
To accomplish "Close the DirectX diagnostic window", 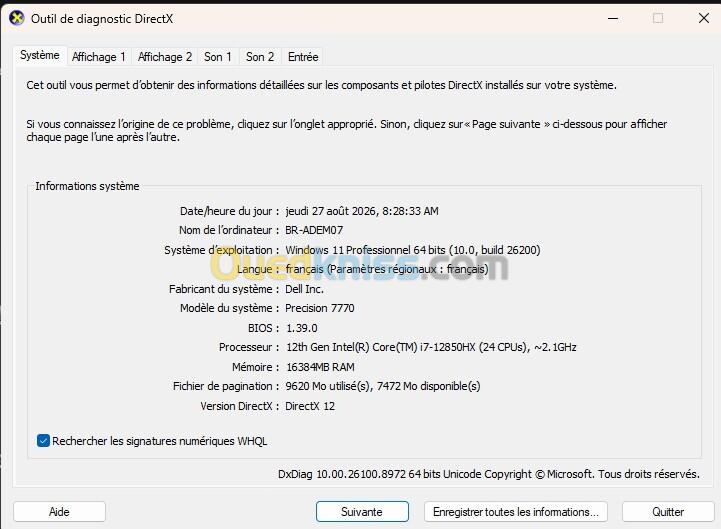I will [x=704, y=18].
